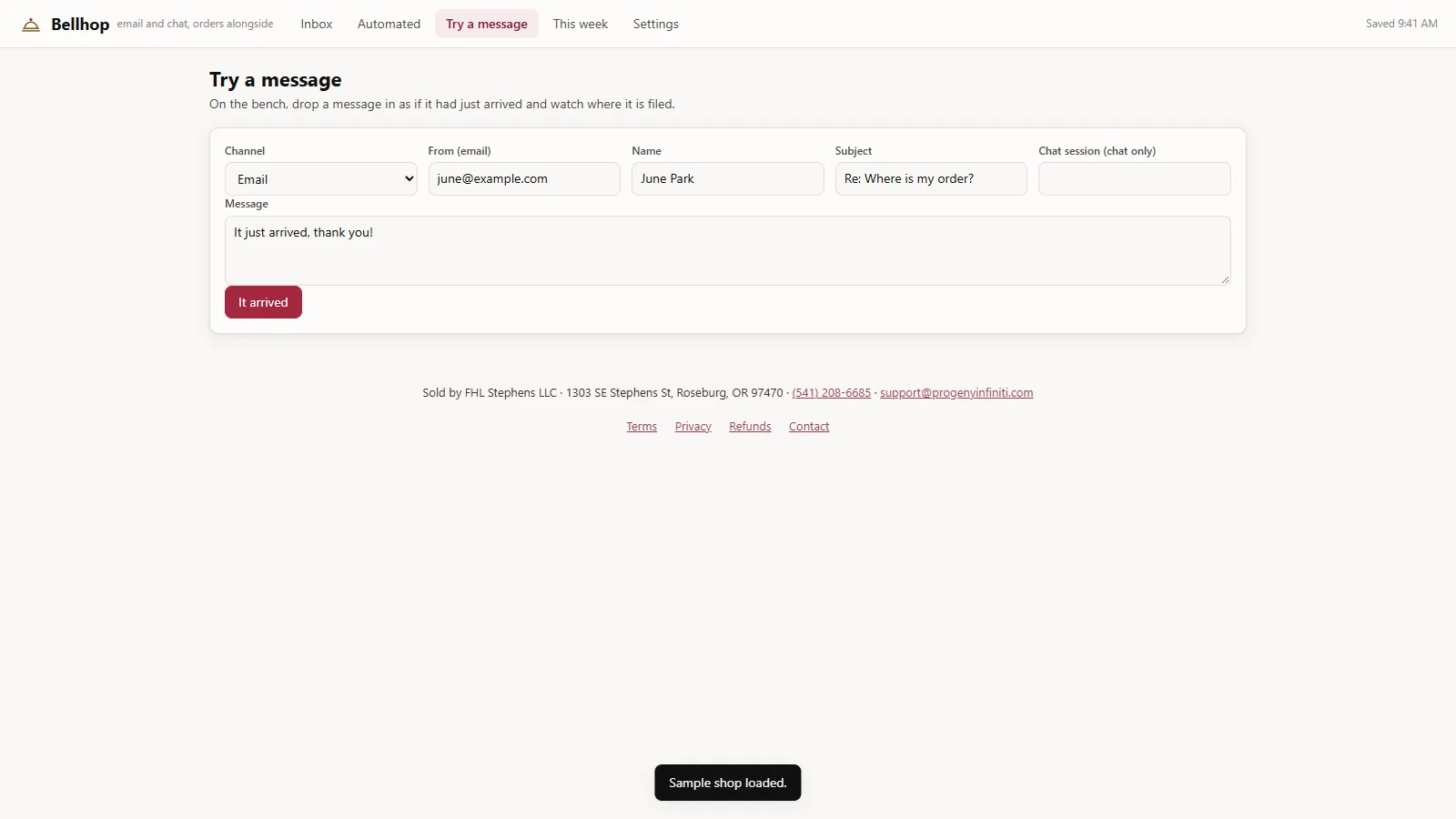Click the empty Chat session field
1456x819 pixels.
tap(1135, 179)
